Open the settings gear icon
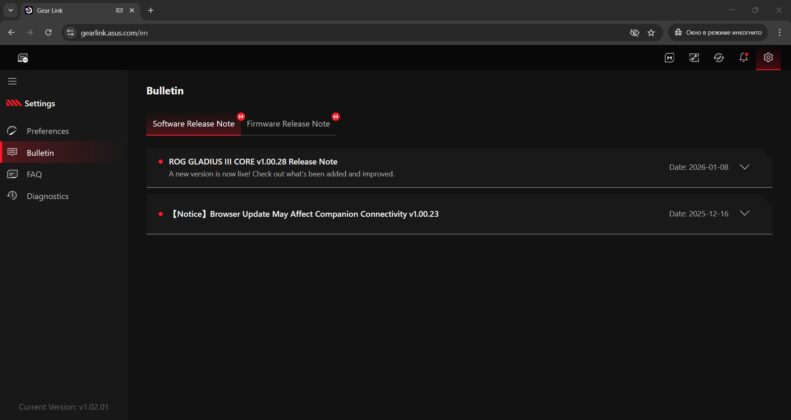The image size is (791, 420). (768, 57)
